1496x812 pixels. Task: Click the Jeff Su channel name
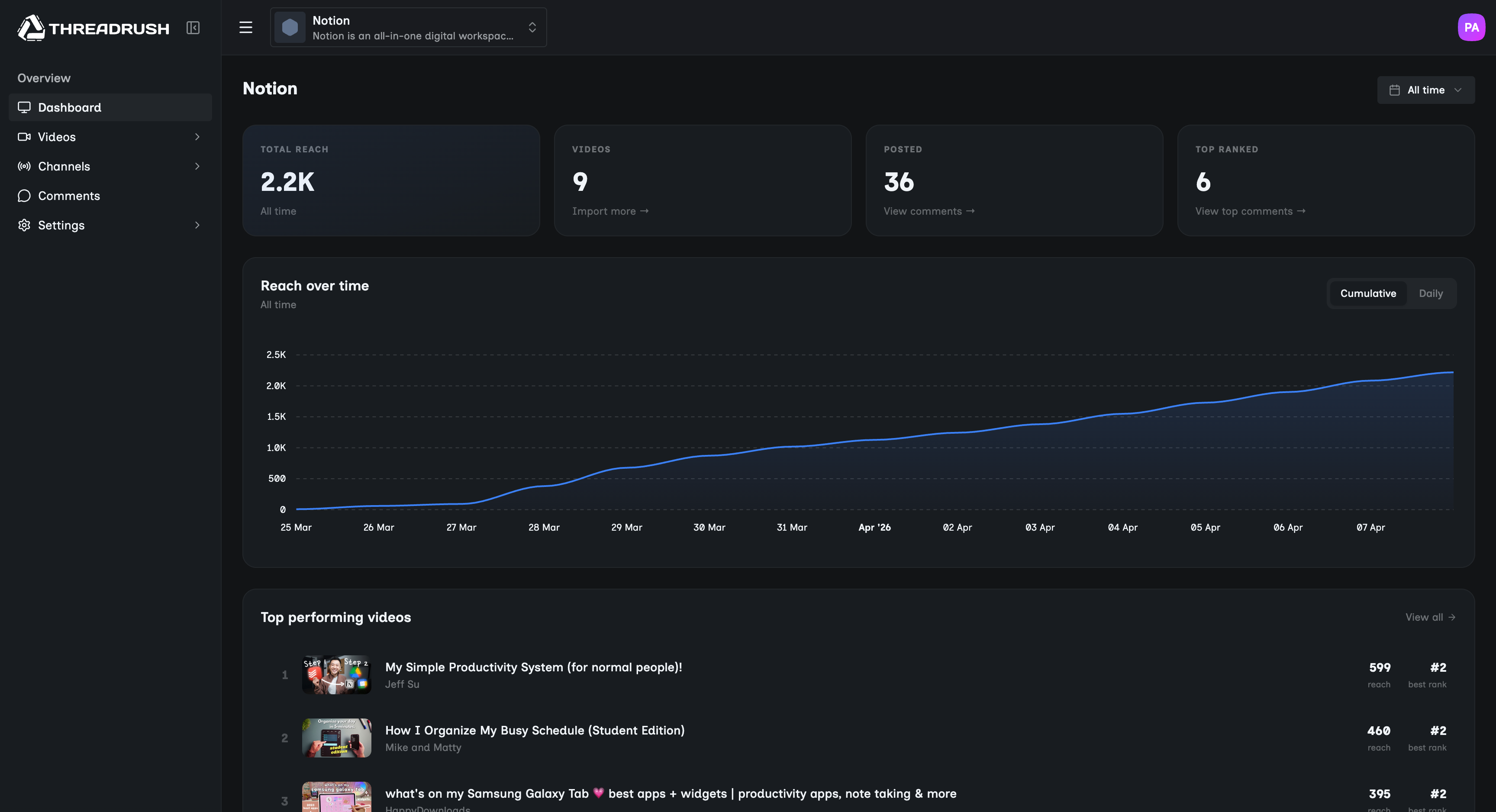(402, 685)
